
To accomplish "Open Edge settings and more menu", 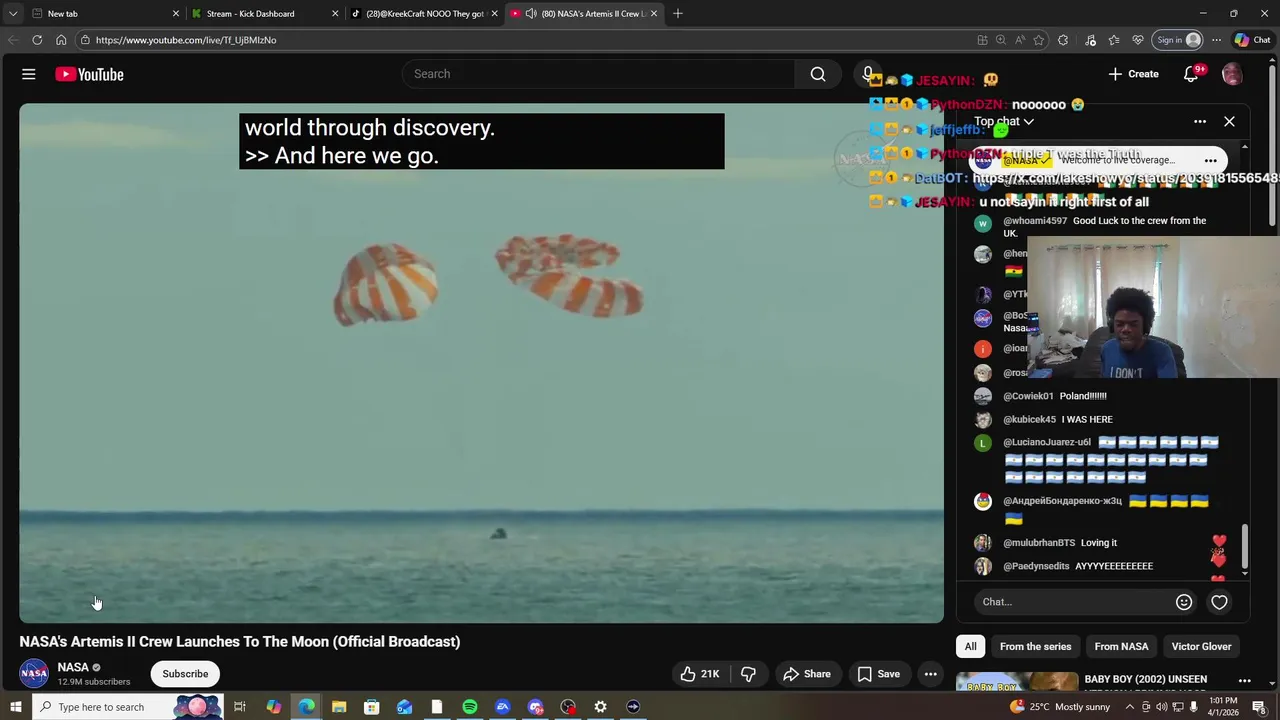I will tap(1216, 40).
